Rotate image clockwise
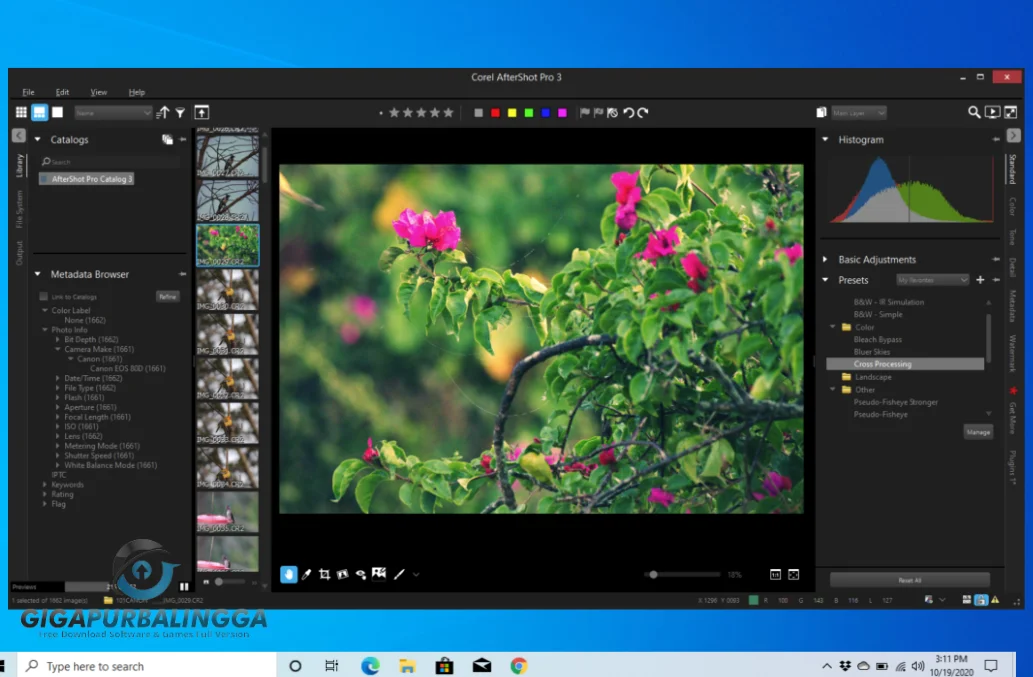1033x677 pixels. 643,113
